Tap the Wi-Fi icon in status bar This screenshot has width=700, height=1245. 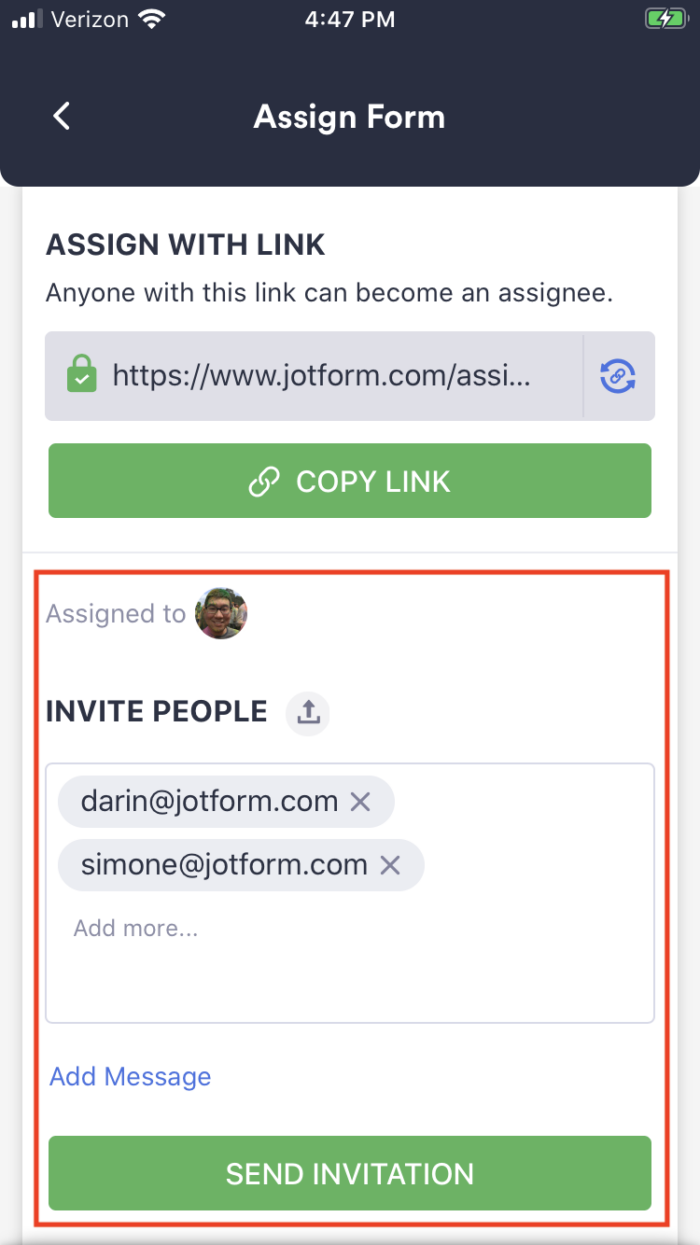(x=153, y=18)
